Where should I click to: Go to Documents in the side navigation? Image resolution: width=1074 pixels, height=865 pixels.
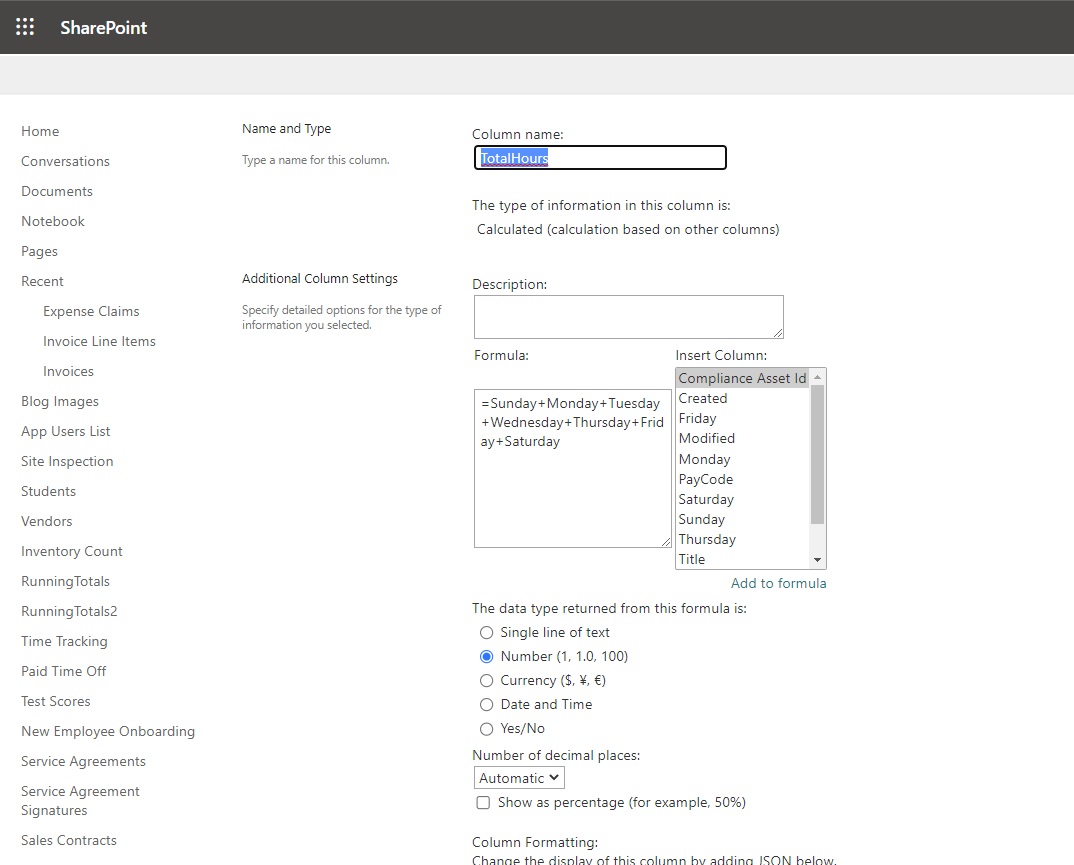coord(57,191)
